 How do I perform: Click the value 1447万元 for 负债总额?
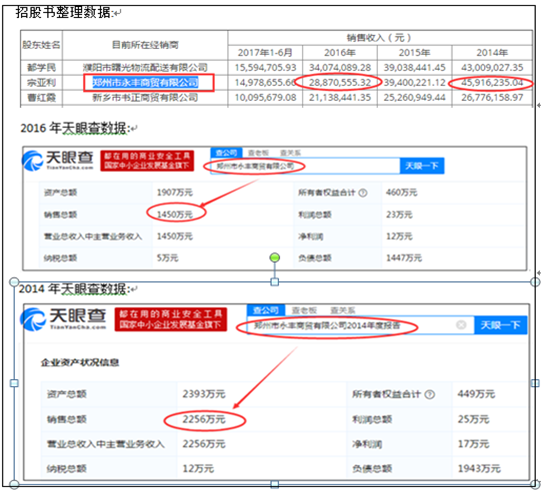tap(404, 258)
